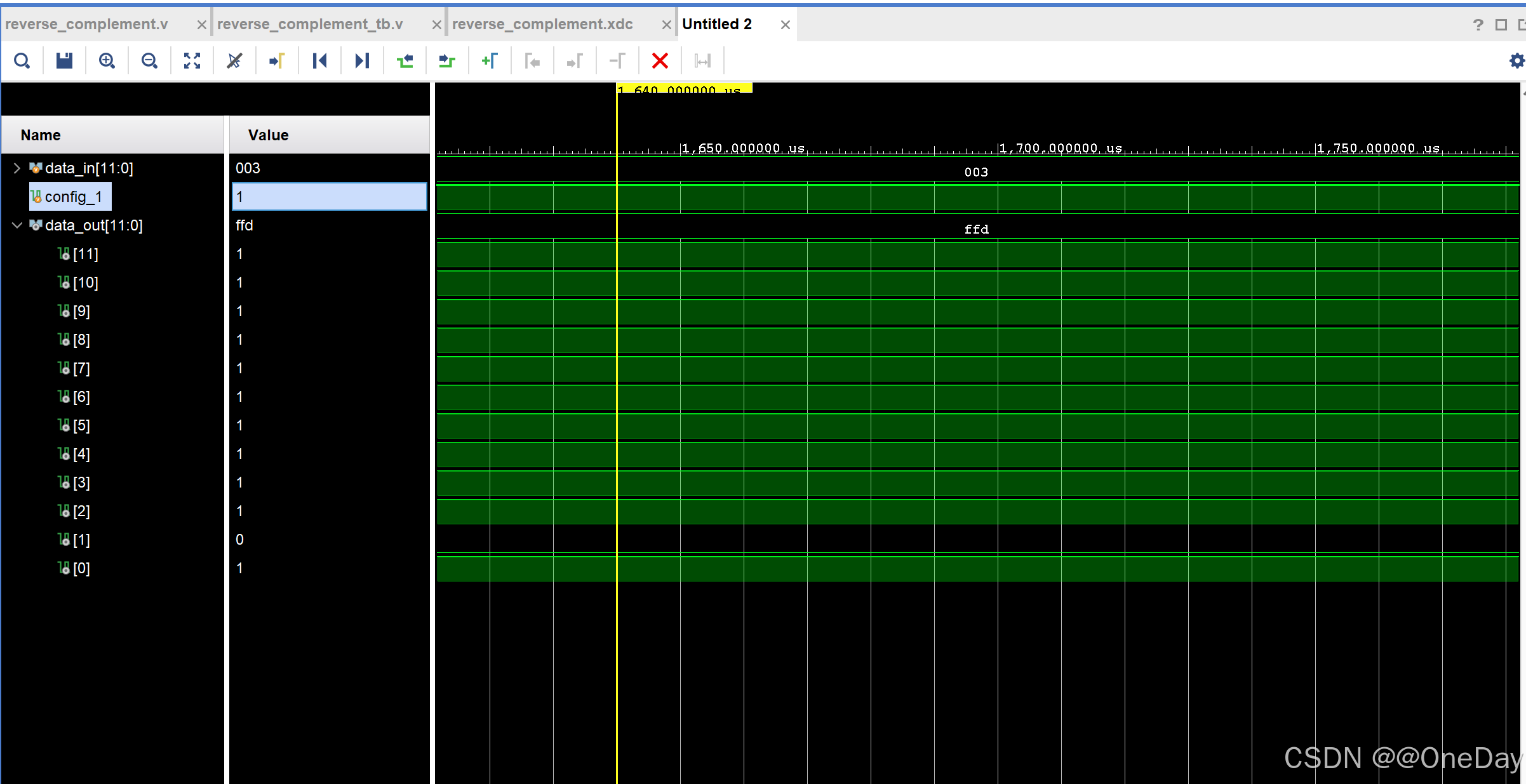
Task: Save the waveform configuration
Action: 64,61
